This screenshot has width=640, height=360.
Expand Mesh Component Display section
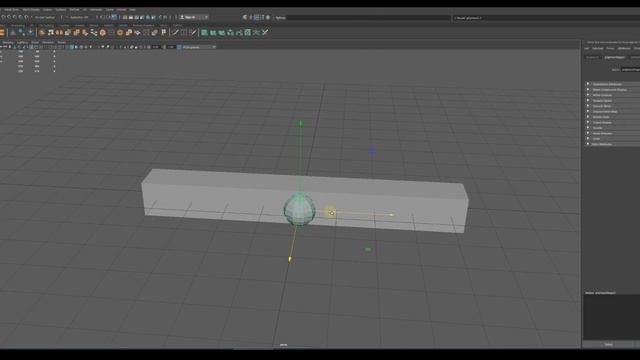[x=613, y=89]
